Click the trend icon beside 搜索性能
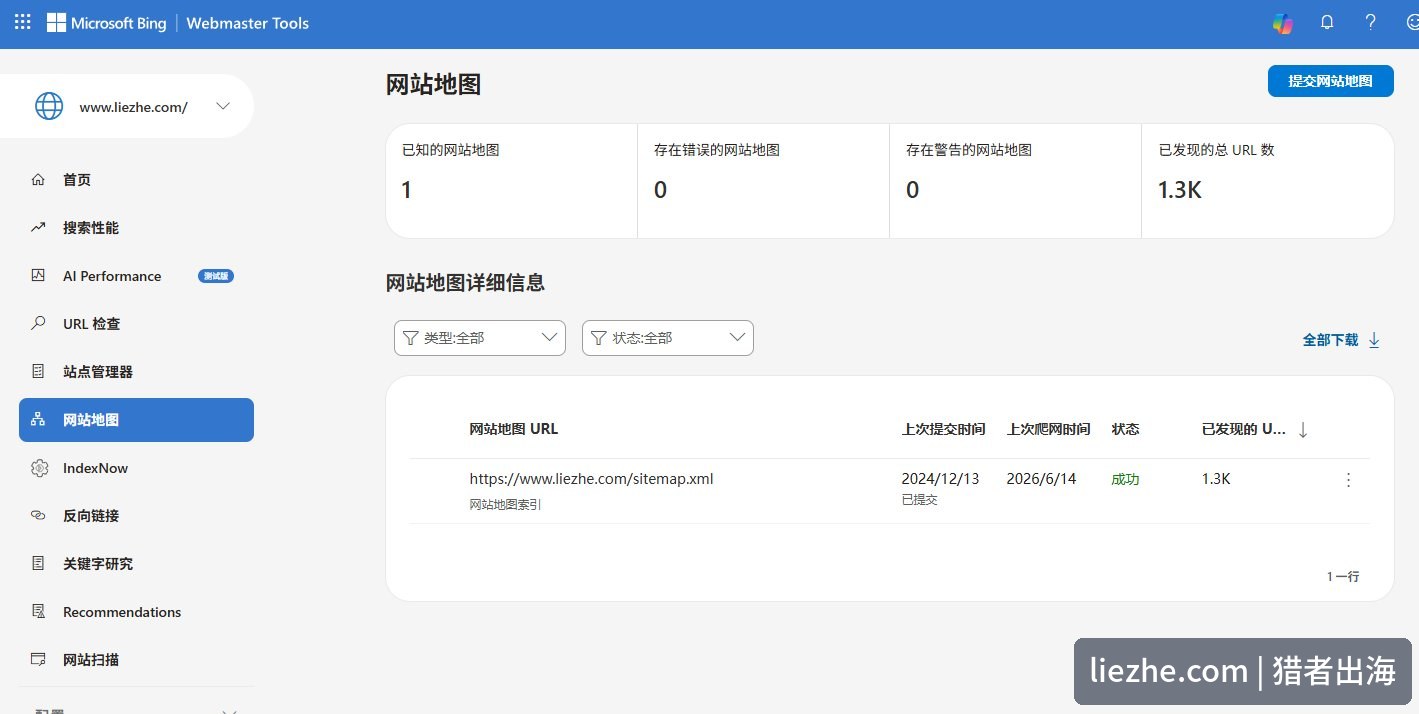The width and height of the screenshot is (1419, 714). (x=38, y=228)
